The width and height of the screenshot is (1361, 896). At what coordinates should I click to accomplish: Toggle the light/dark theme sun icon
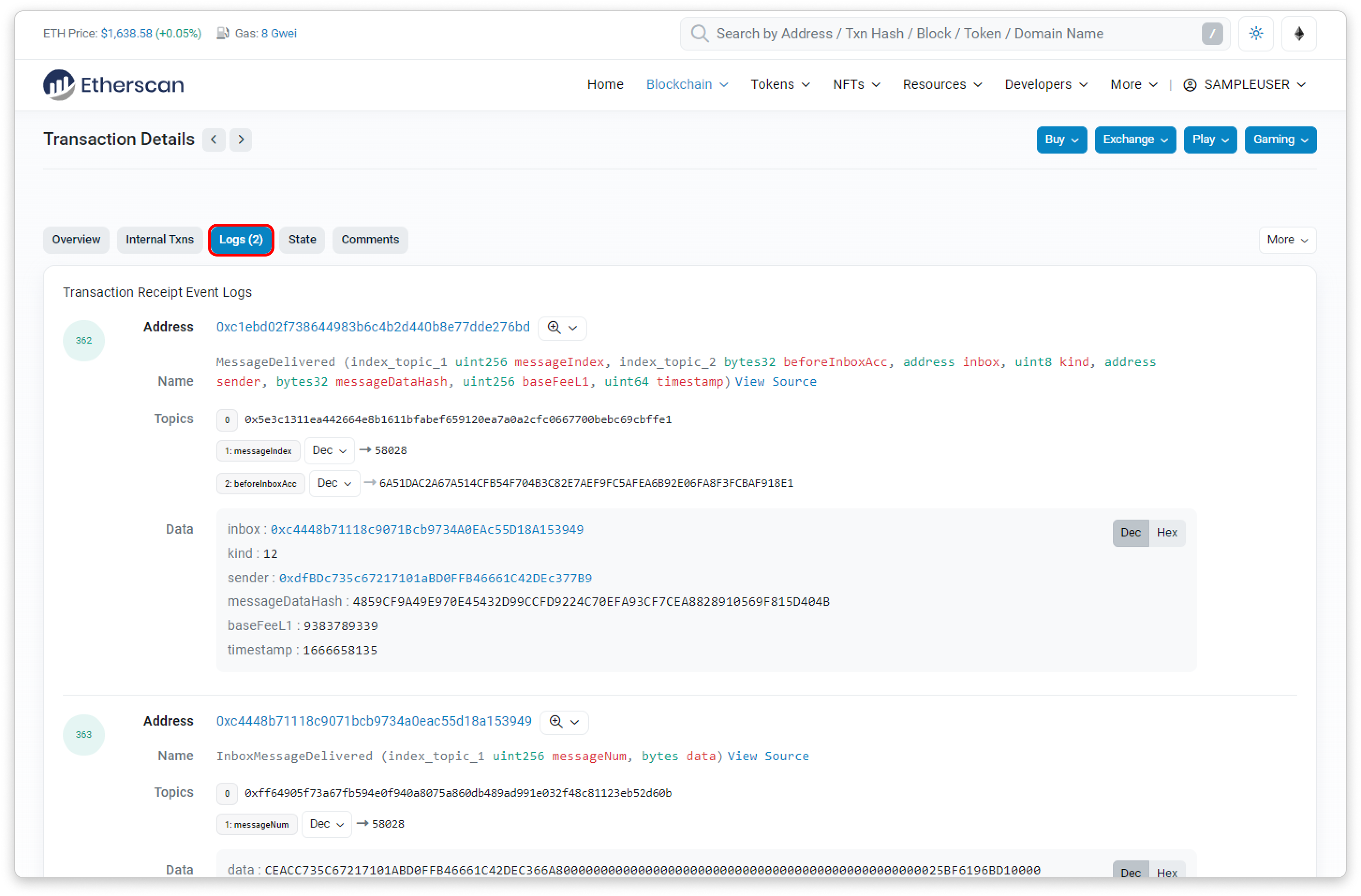[1256, 34]
